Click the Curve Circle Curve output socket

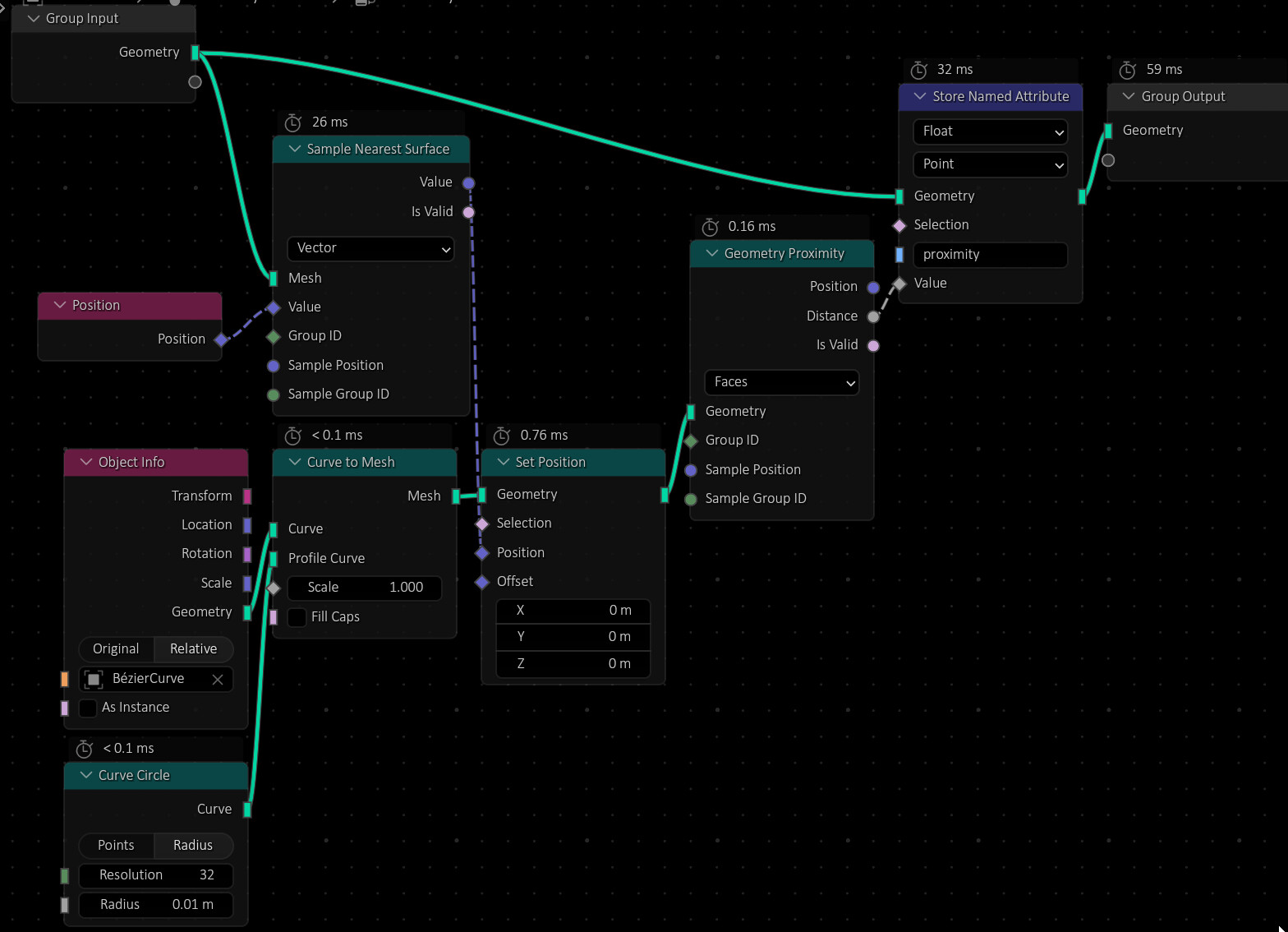coord(247,810)
